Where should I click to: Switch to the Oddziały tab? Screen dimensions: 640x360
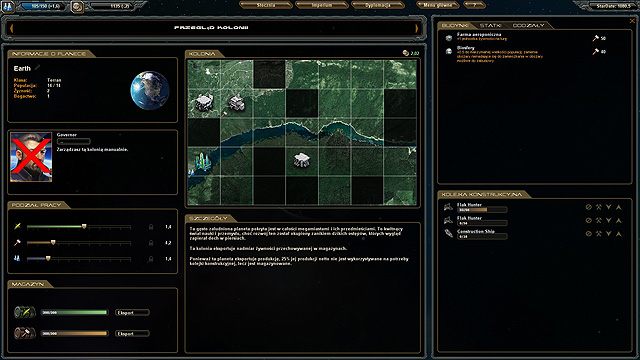[528, 25]
